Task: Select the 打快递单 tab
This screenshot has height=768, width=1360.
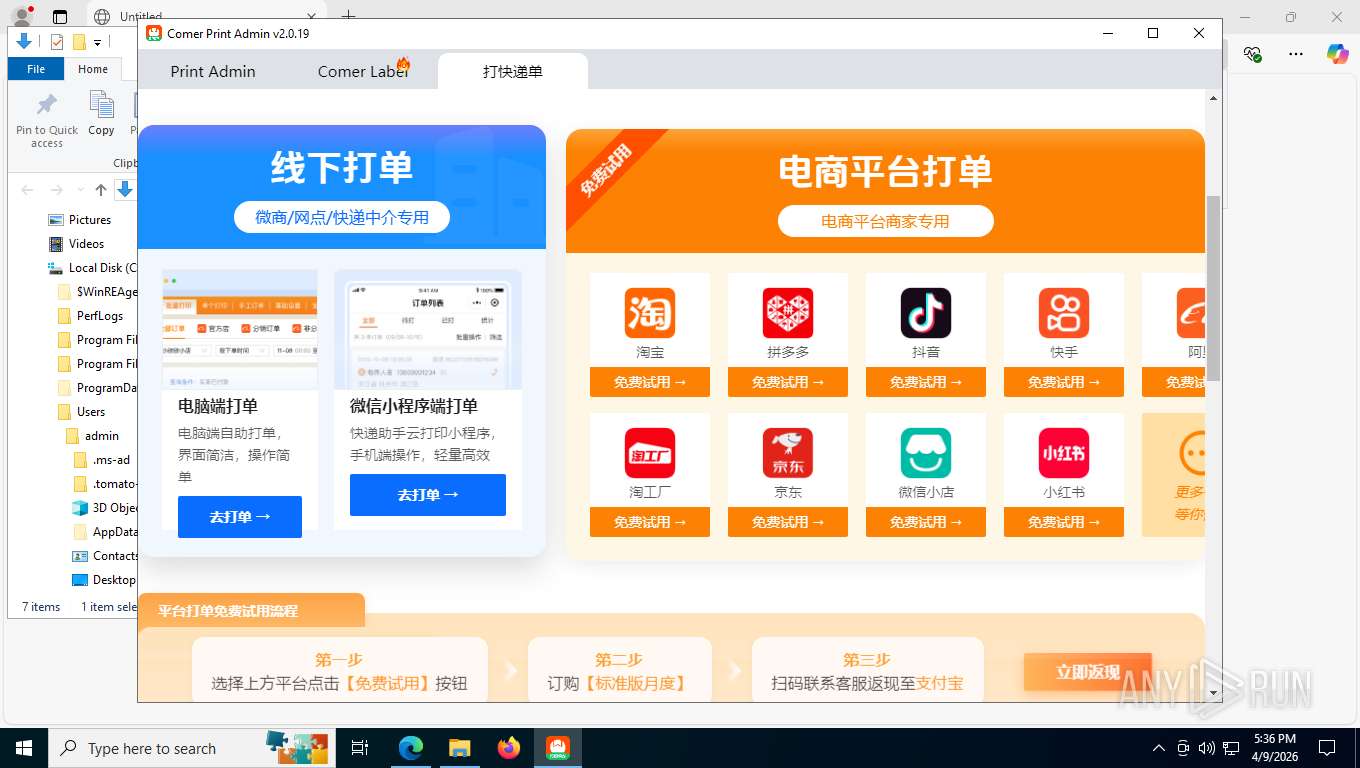Action: click(513, 71)
